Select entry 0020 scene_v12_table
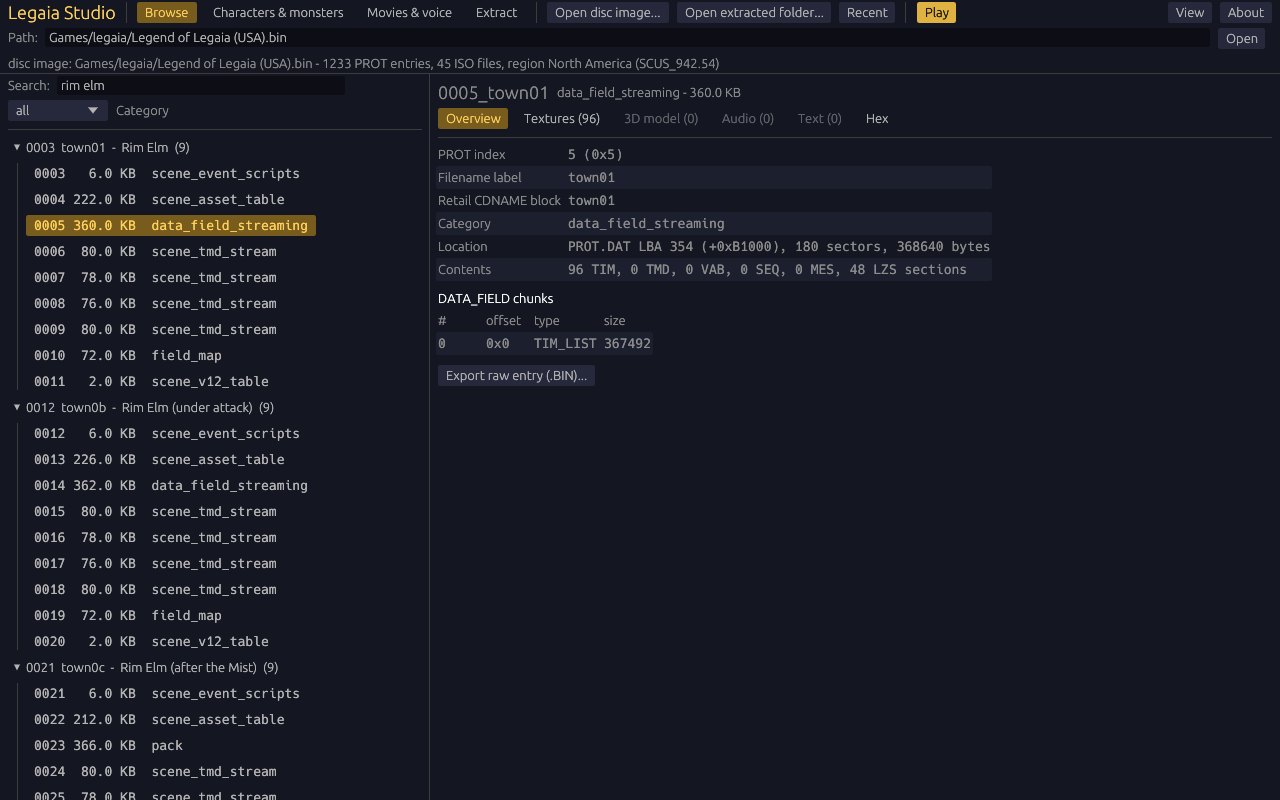 click(x=151, y=641)
